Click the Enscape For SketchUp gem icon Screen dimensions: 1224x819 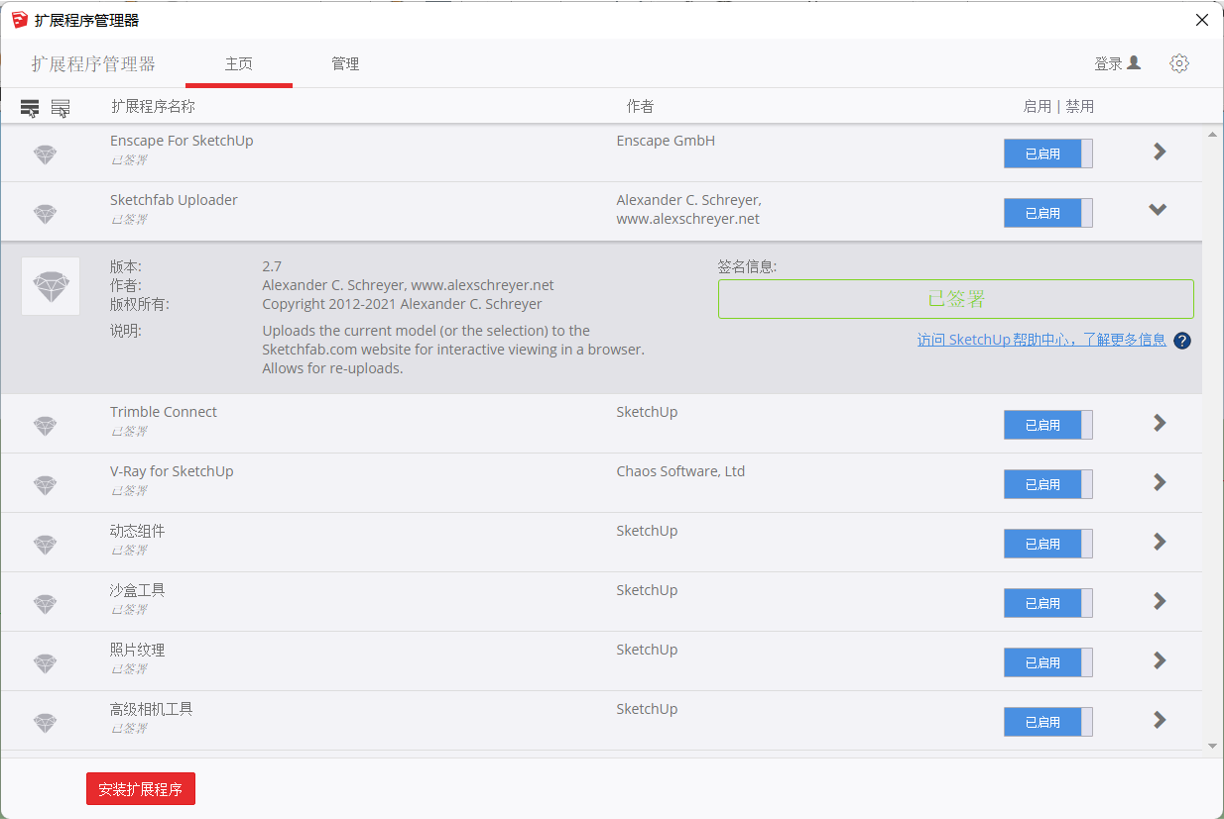pos(45,155)
